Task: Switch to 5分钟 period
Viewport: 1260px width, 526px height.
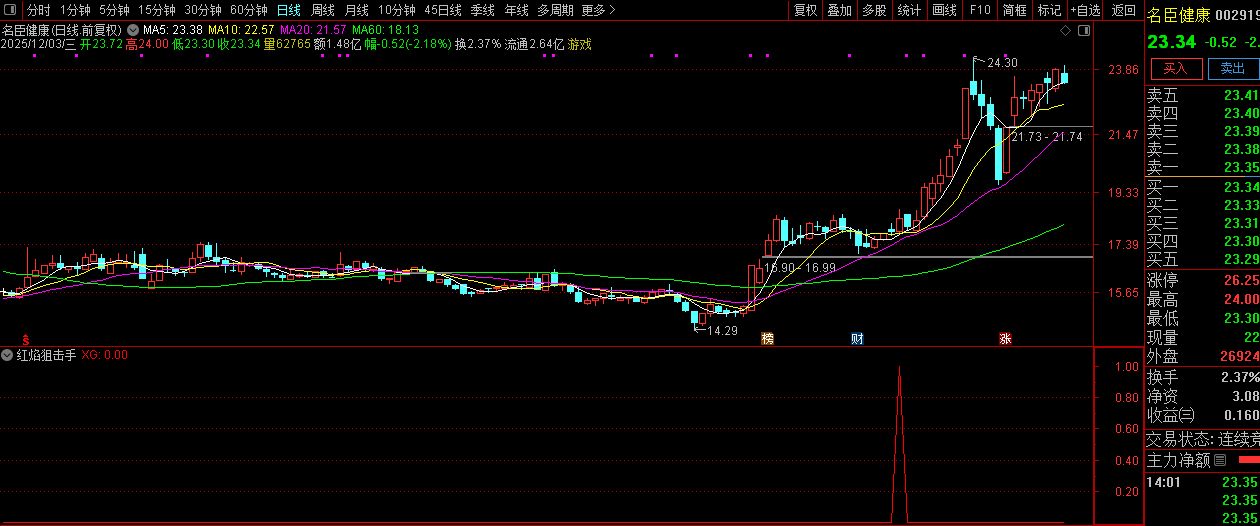Action: (x=114, y=10)
